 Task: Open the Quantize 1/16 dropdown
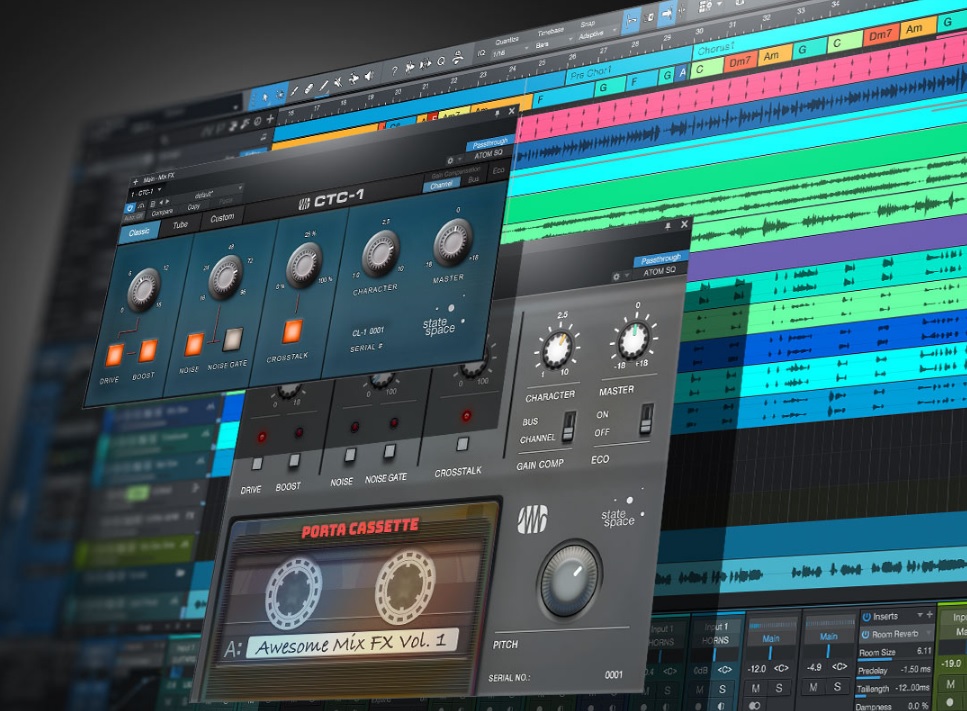511,49
